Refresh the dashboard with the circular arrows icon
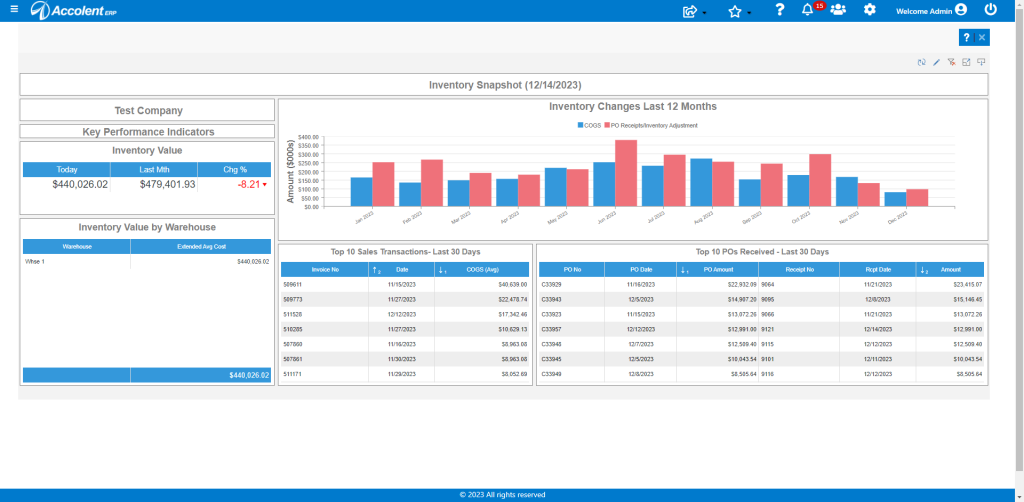Viewport: 1024px width, 502px height. click(921, 62)
